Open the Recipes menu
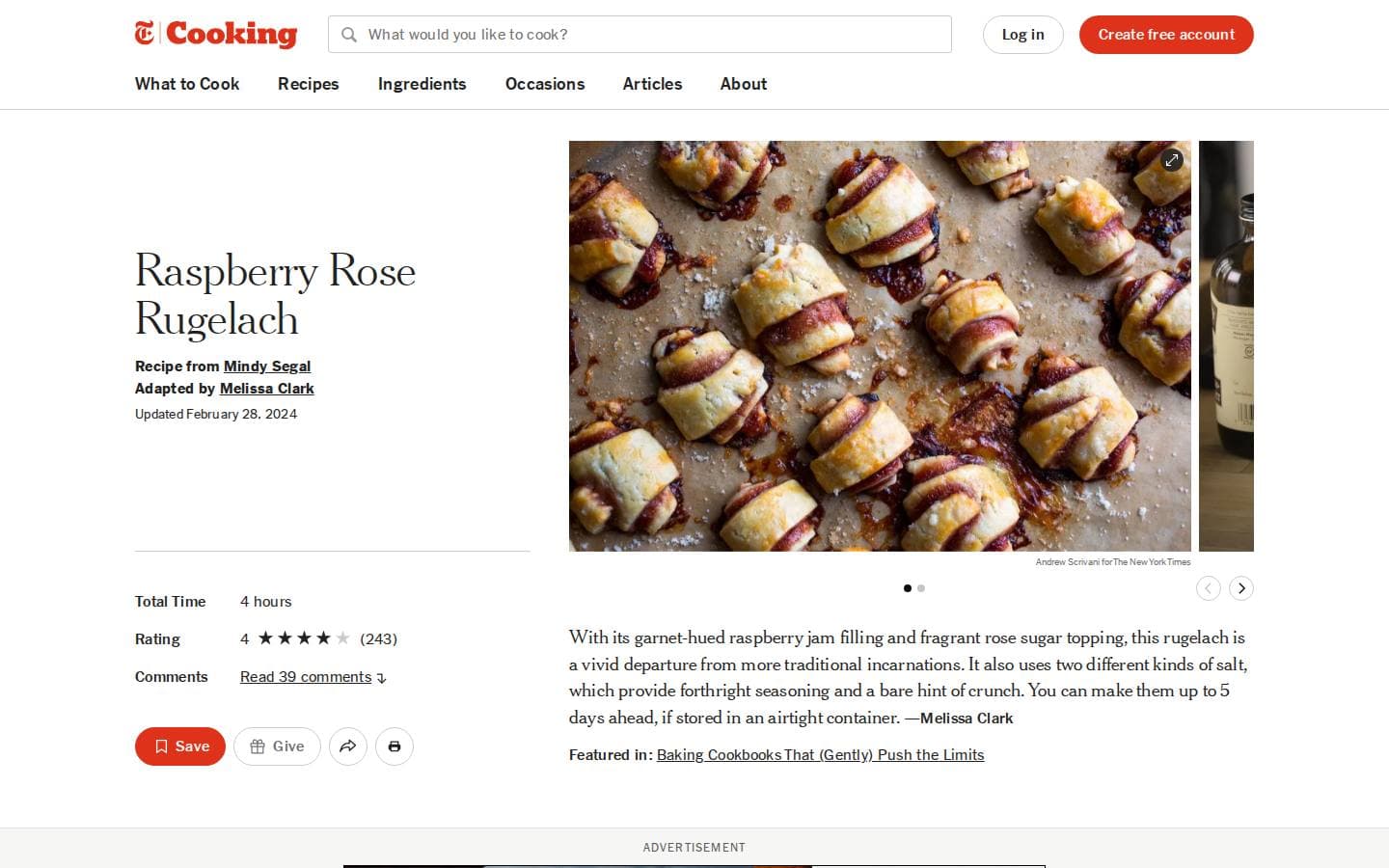Image resolution: width=1389 pixels, height=868 pixels. pos(309,84)
